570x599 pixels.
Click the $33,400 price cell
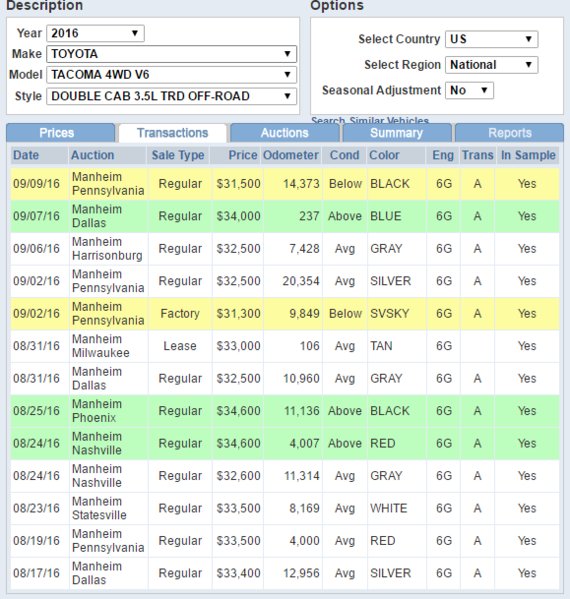[238, 573]
